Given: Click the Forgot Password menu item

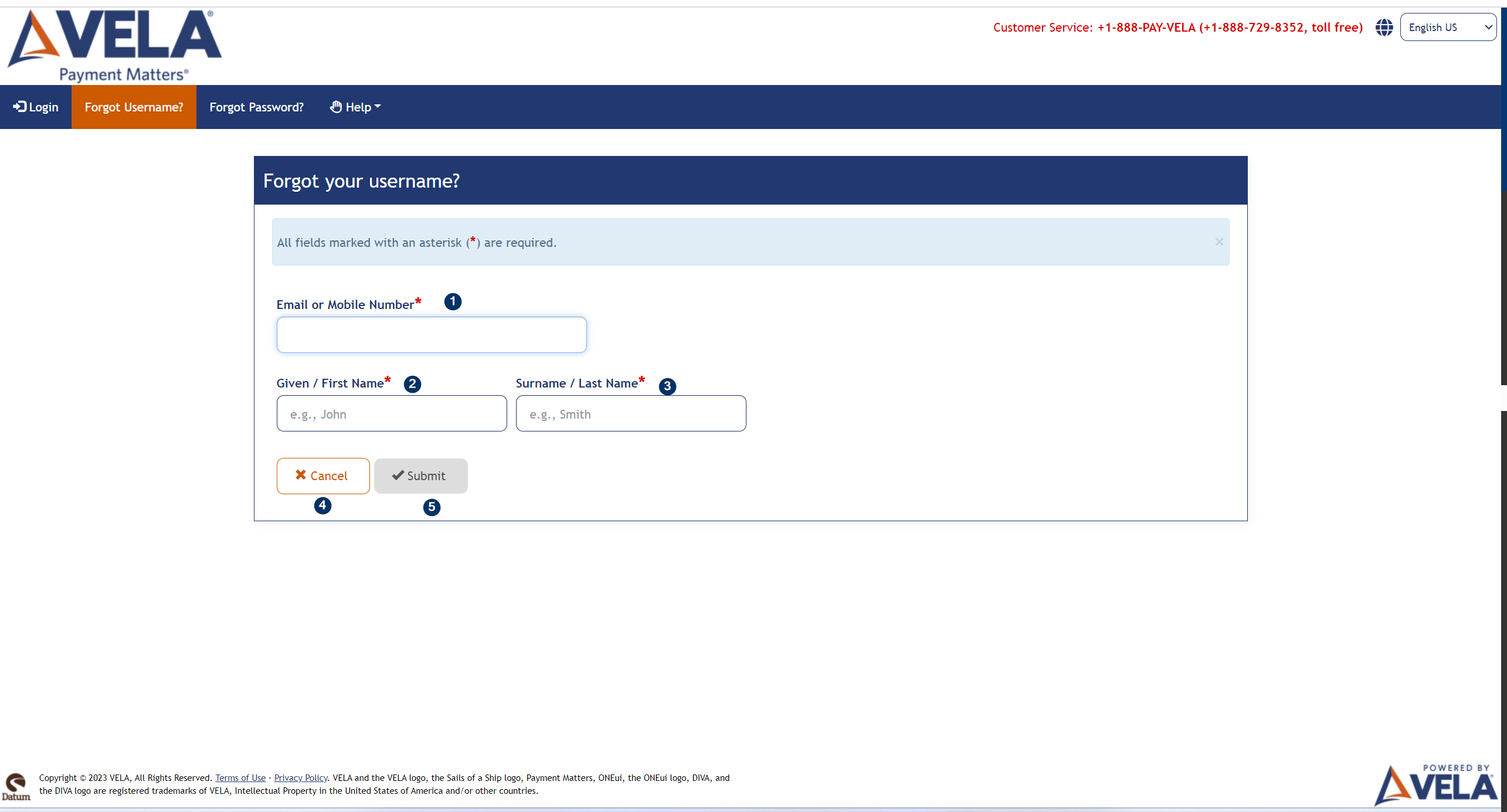Looking at the screenshot, I should 257,107.
